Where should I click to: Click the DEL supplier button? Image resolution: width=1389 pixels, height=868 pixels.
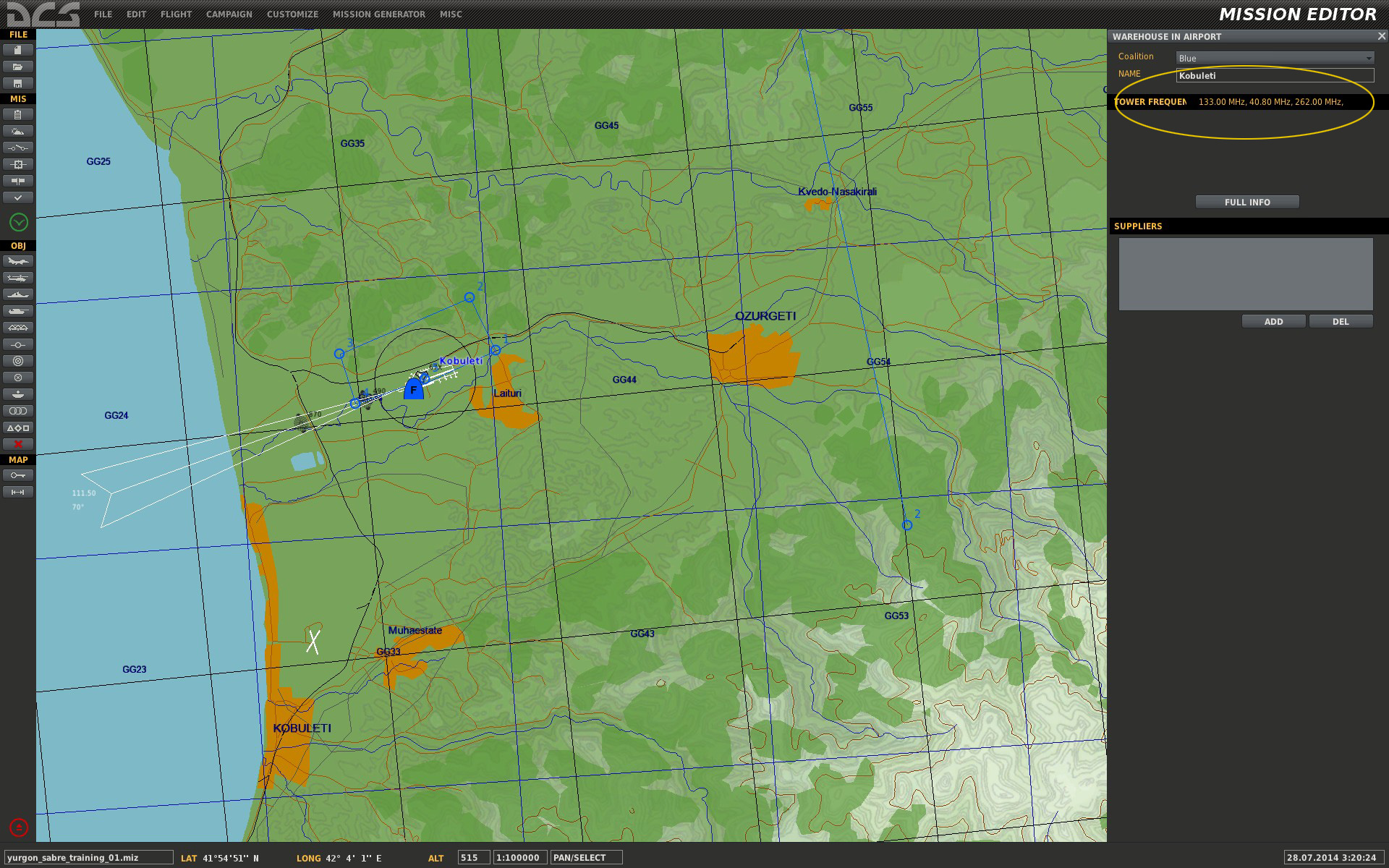1341,321
